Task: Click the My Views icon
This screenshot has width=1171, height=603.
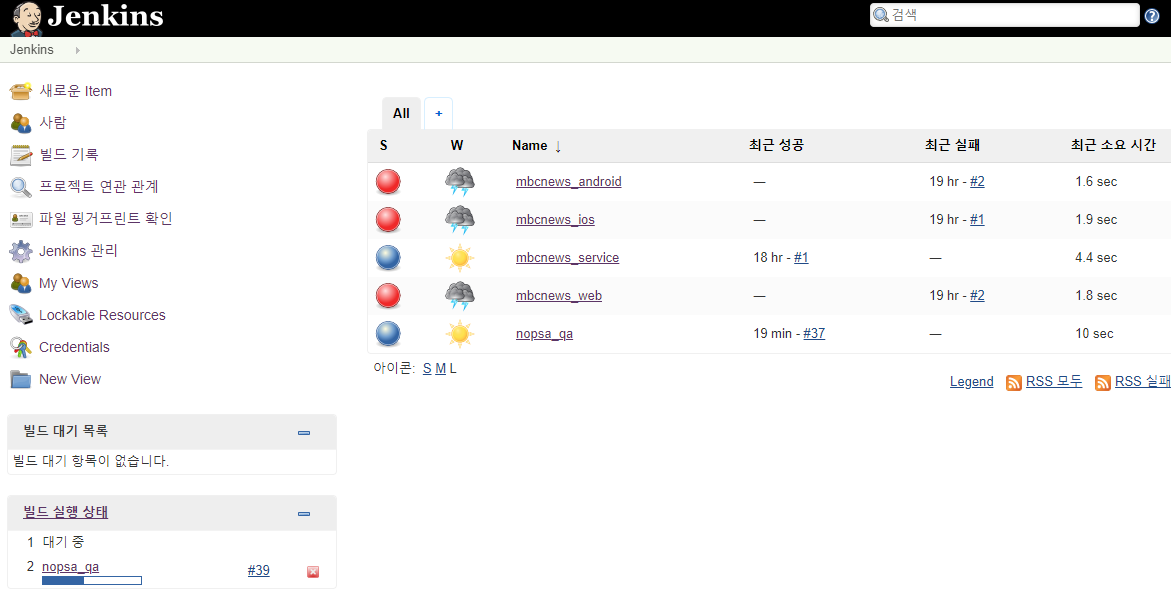Action: [21, 283]
